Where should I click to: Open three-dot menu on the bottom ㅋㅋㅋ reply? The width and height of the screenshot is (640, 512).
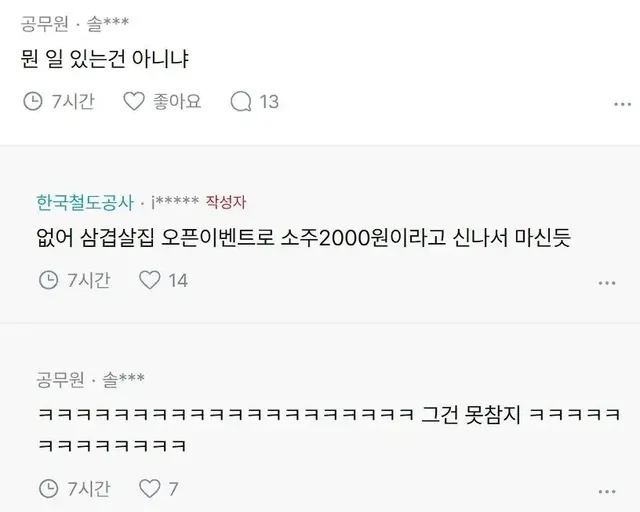point(607,492)
